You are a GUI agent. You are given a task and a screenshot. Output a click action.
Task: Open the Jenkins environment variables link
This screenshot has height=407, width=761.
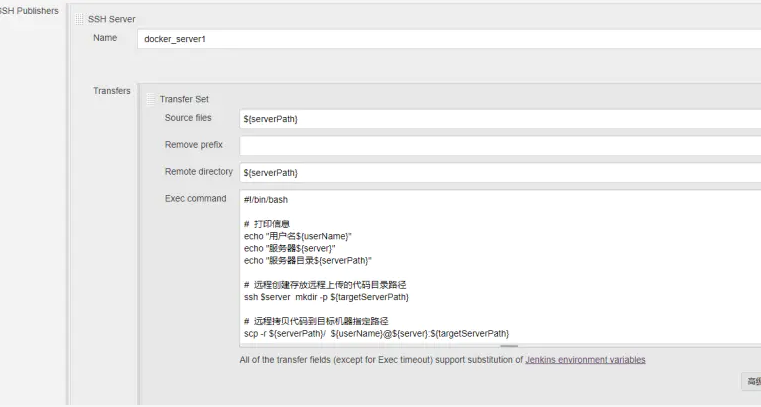pos(585,360)
